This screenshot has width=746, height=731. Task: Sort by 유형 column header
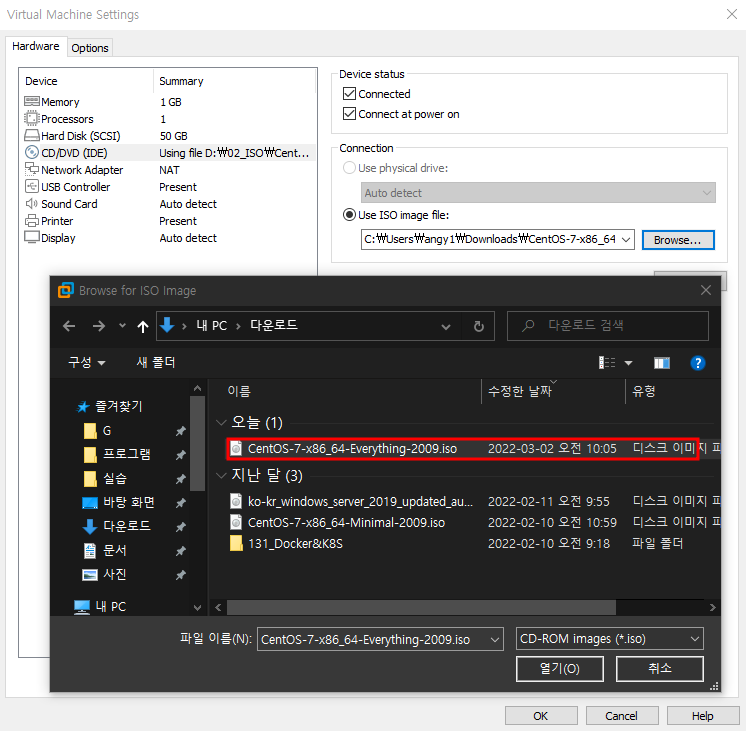pos(644,391)
